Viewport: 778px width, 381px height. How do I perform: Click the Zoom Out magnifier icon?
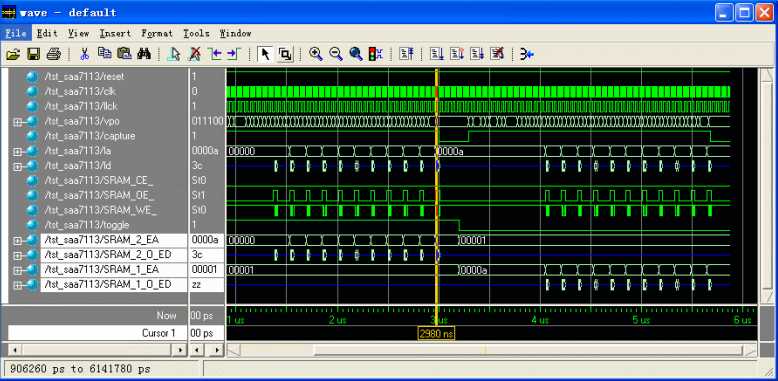tap(336, 54)
